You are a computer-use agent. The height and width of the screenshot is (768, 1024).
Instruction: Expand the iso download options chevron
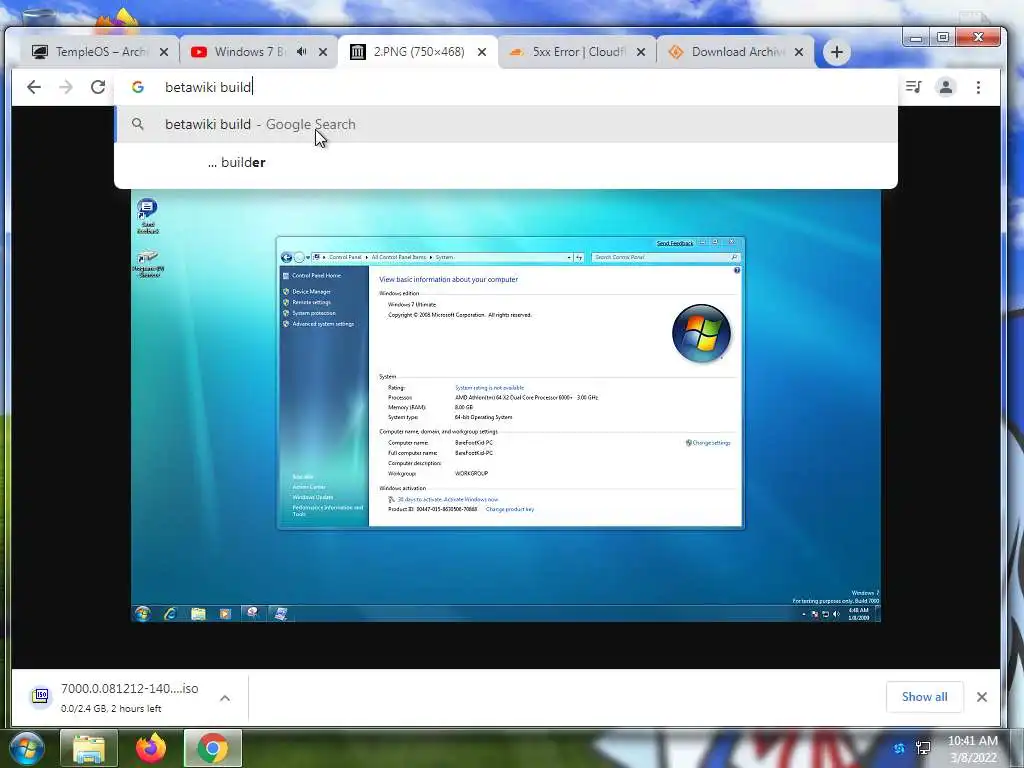tap(225, 697)
